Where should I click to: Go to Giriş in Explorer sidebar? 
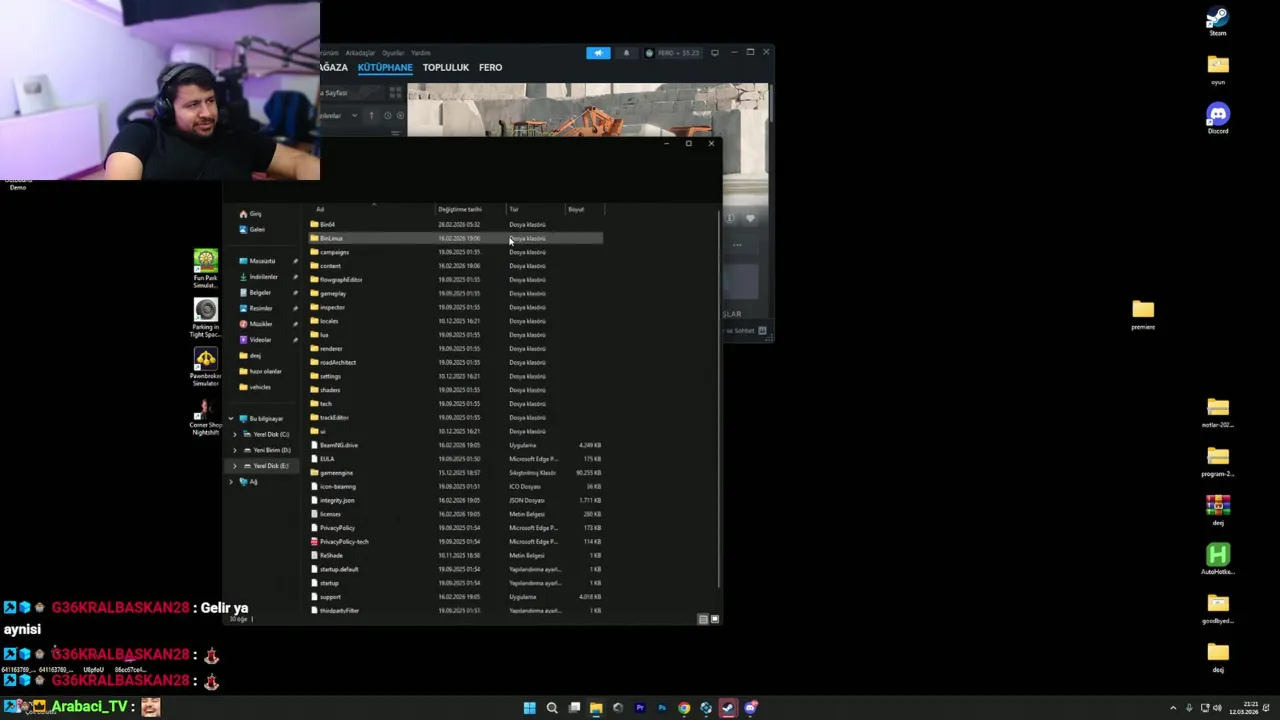[x=250, y=214]
